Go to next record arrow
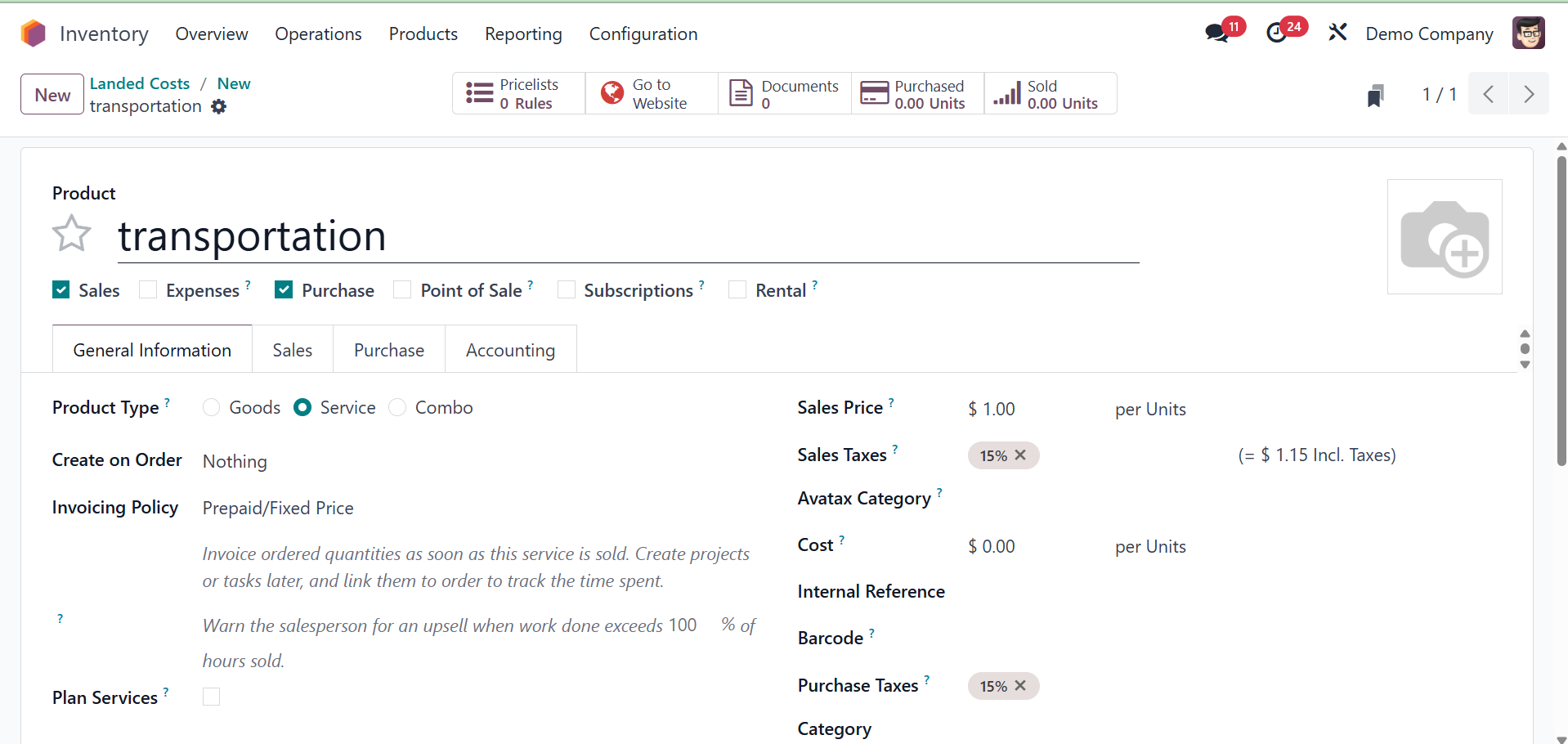The image size is (1568, 744). point(1529,94)
